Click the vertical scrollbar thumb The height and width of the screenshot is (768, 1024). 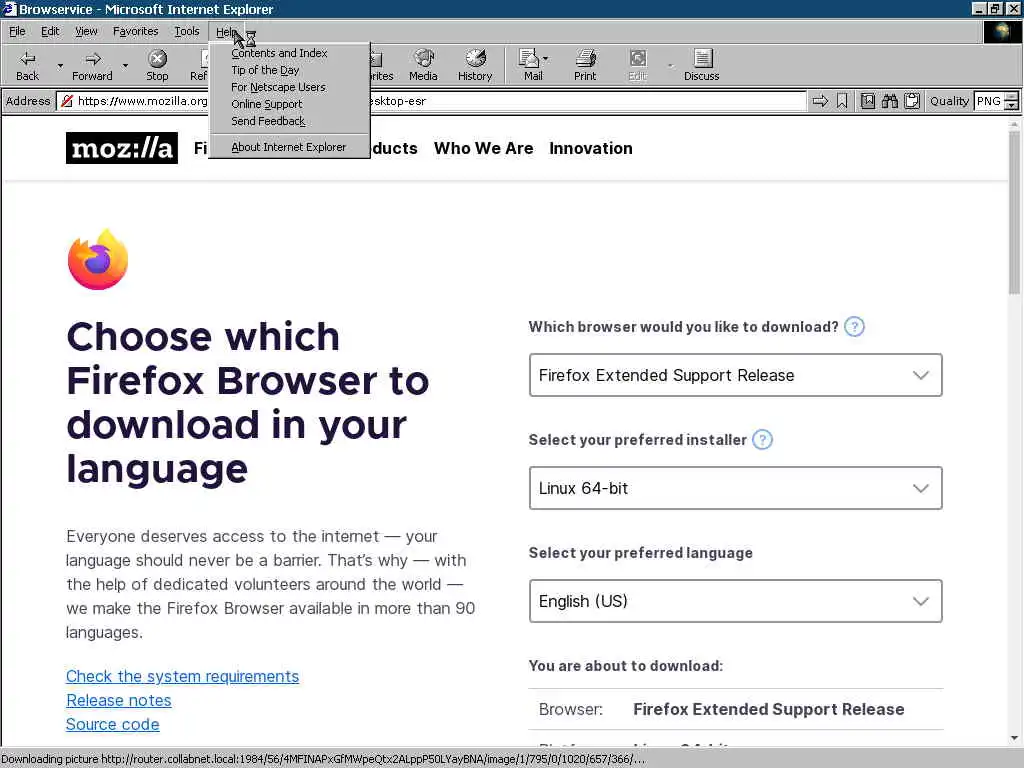tap(1014, 214)
